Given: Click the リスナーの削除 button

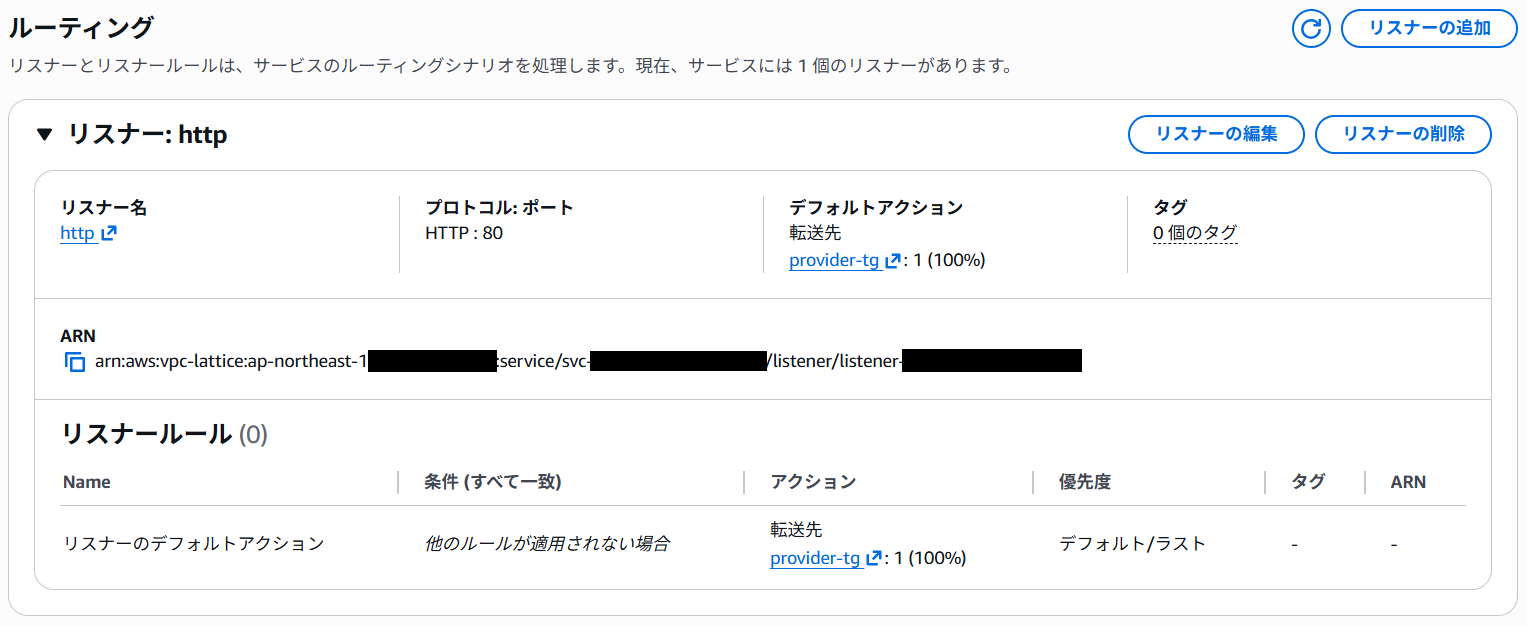Looking at the screenshot, I should [1403, 134].
